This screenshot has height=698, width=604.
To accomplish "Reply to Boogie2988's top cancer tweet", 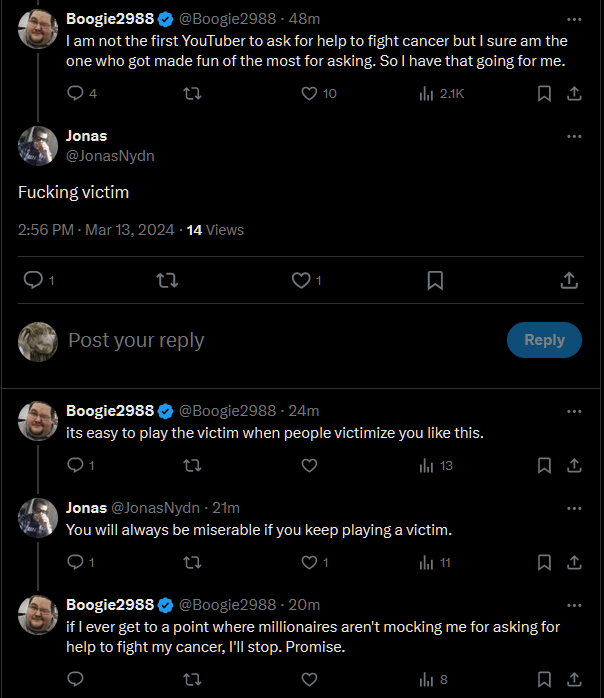I will [76, 93].
